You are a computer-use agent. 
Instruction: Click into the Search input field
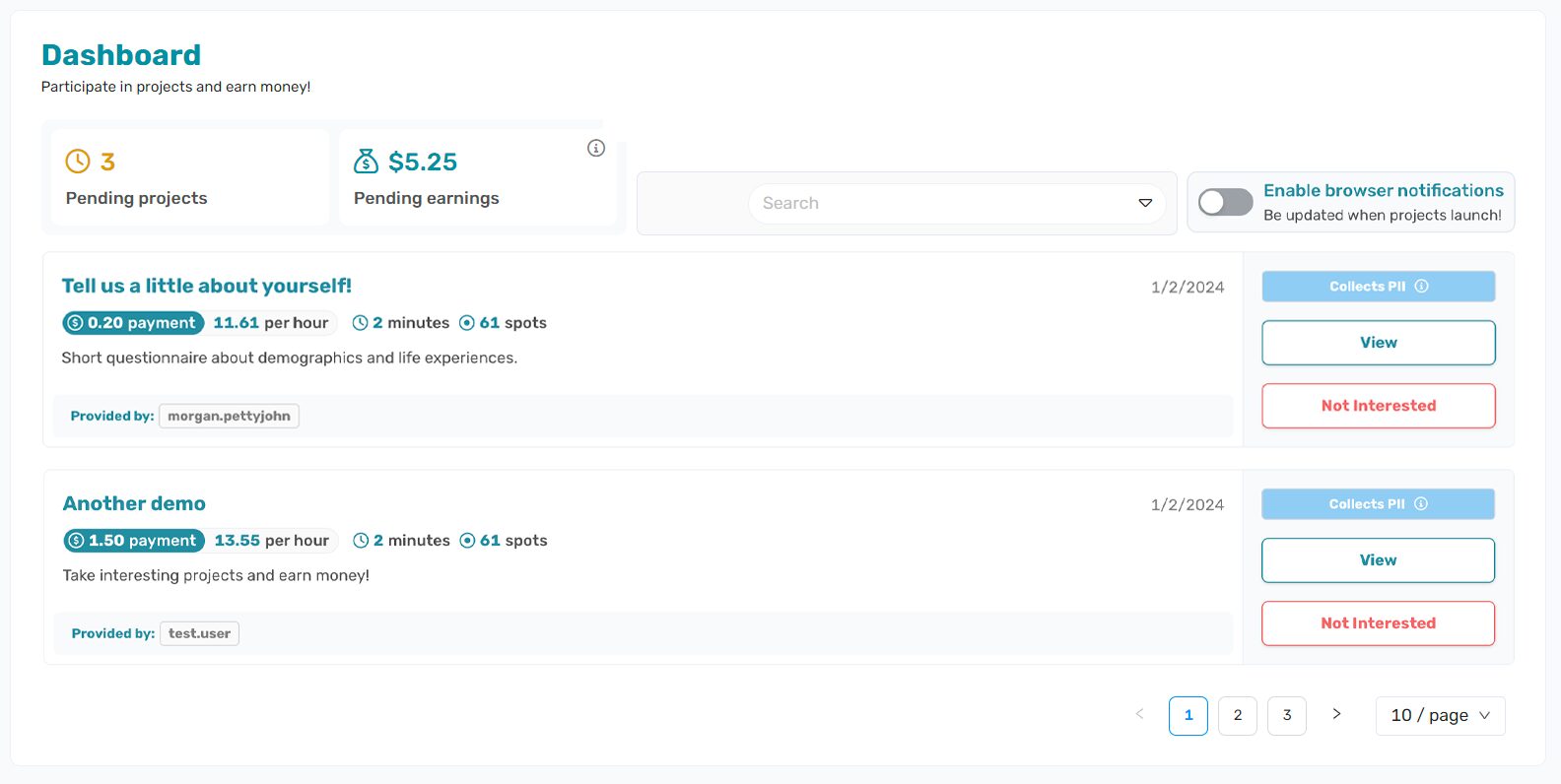click(x=936, y=204)
